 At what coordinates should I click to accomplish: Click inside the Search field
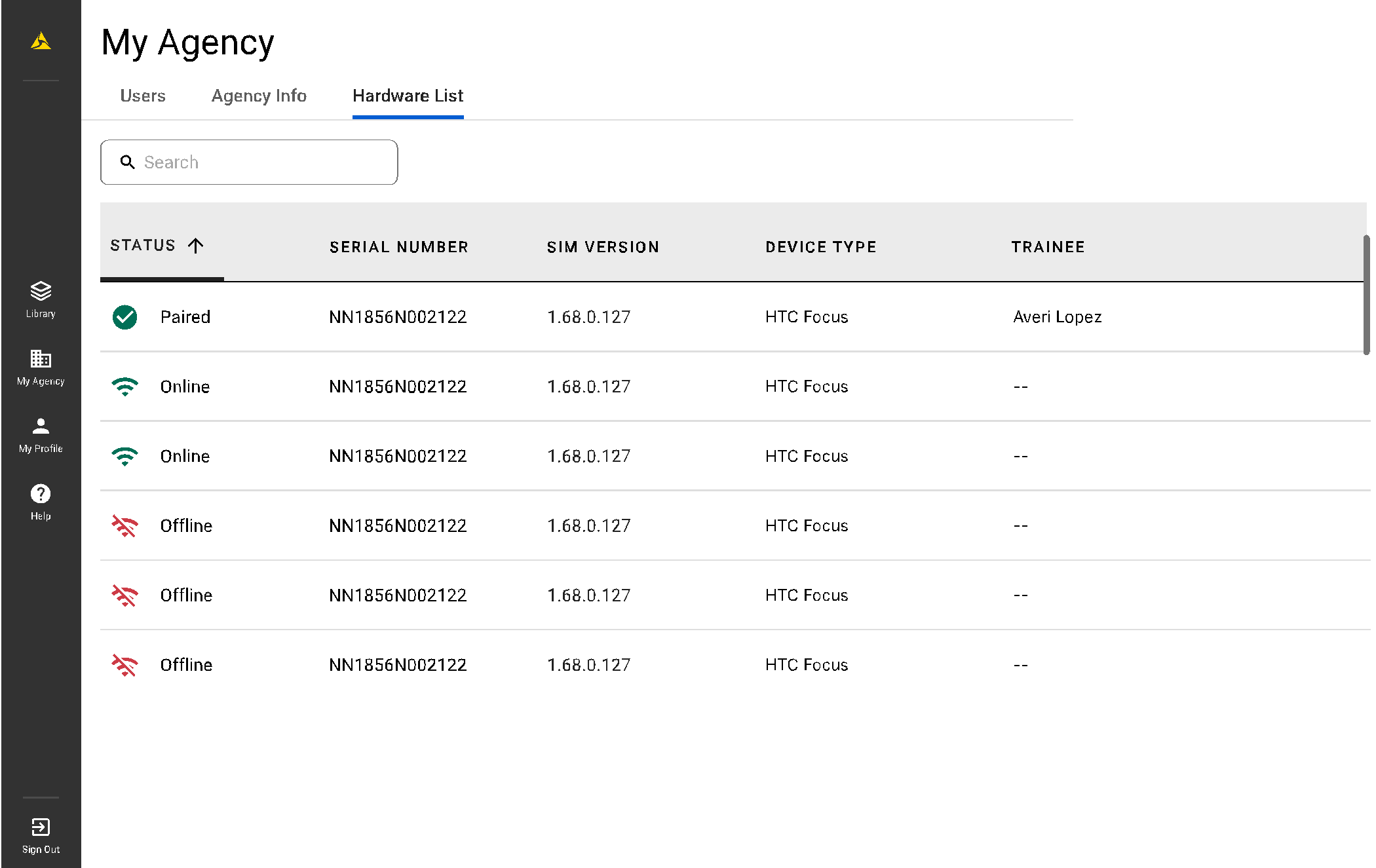[x=249, y=162]
